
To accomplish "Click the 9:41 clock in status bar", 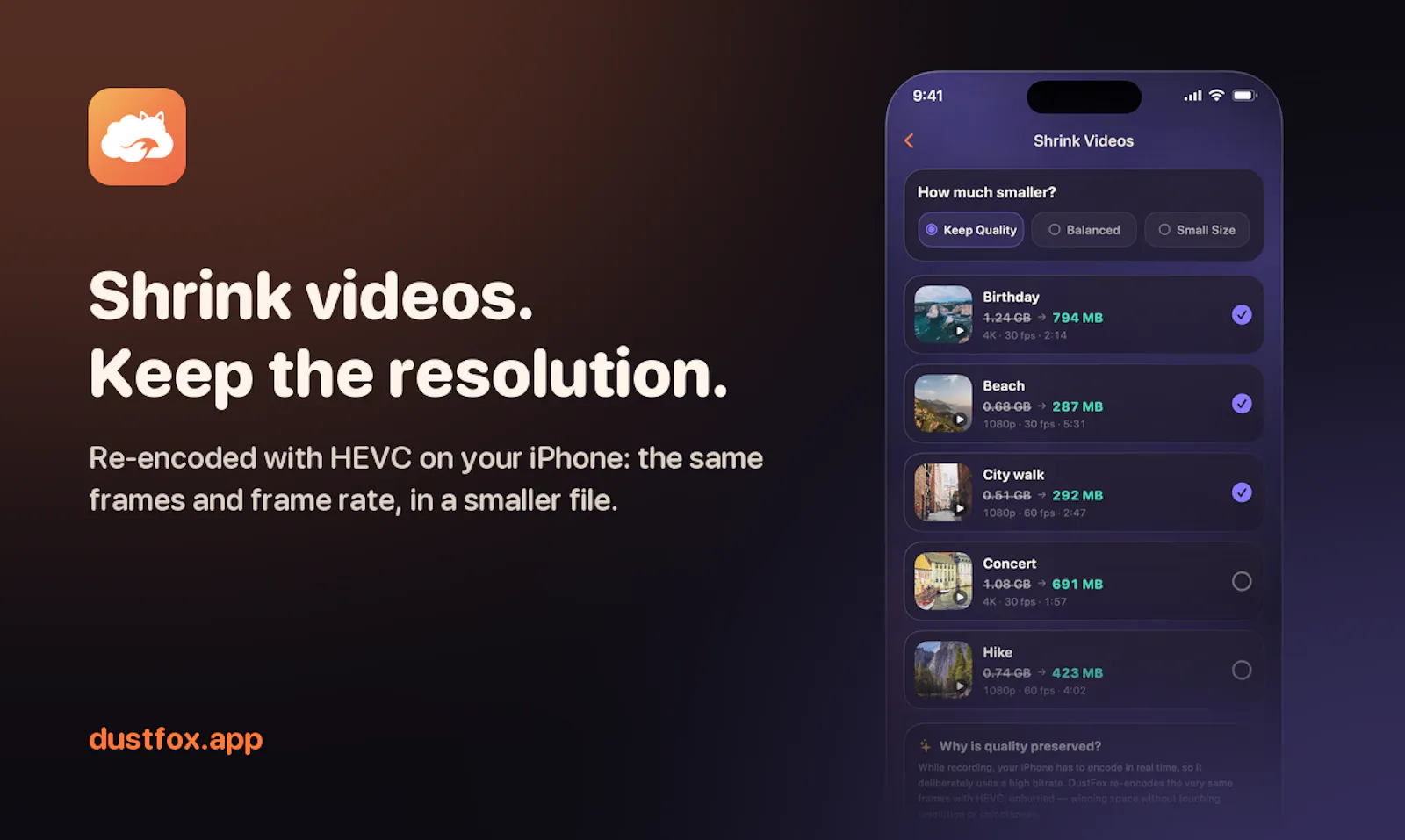I will point(927,96).
